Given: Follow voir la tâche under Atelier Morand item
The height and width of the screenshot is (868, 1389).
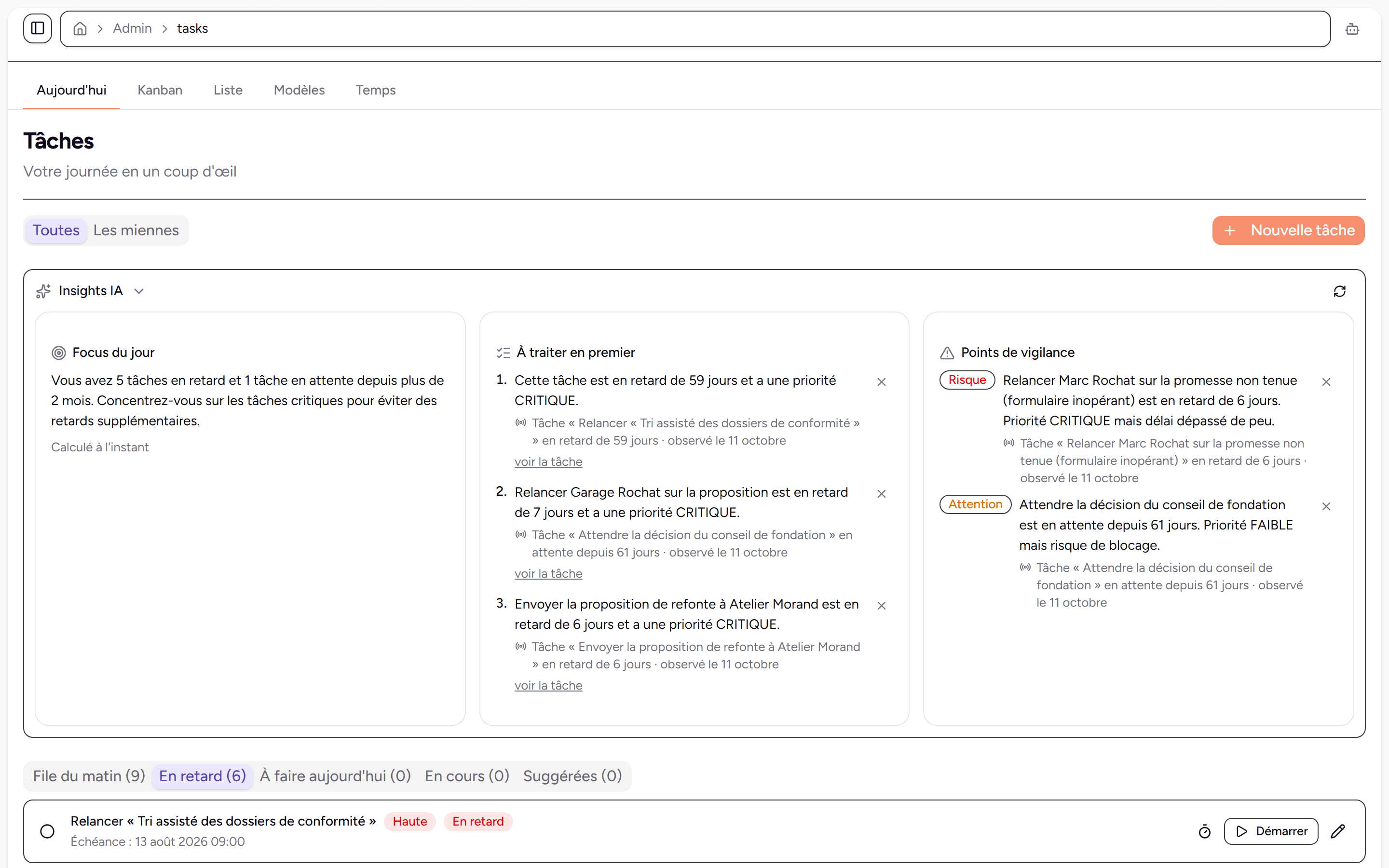Looking at the screenshot, I should (x=548, y=685).
